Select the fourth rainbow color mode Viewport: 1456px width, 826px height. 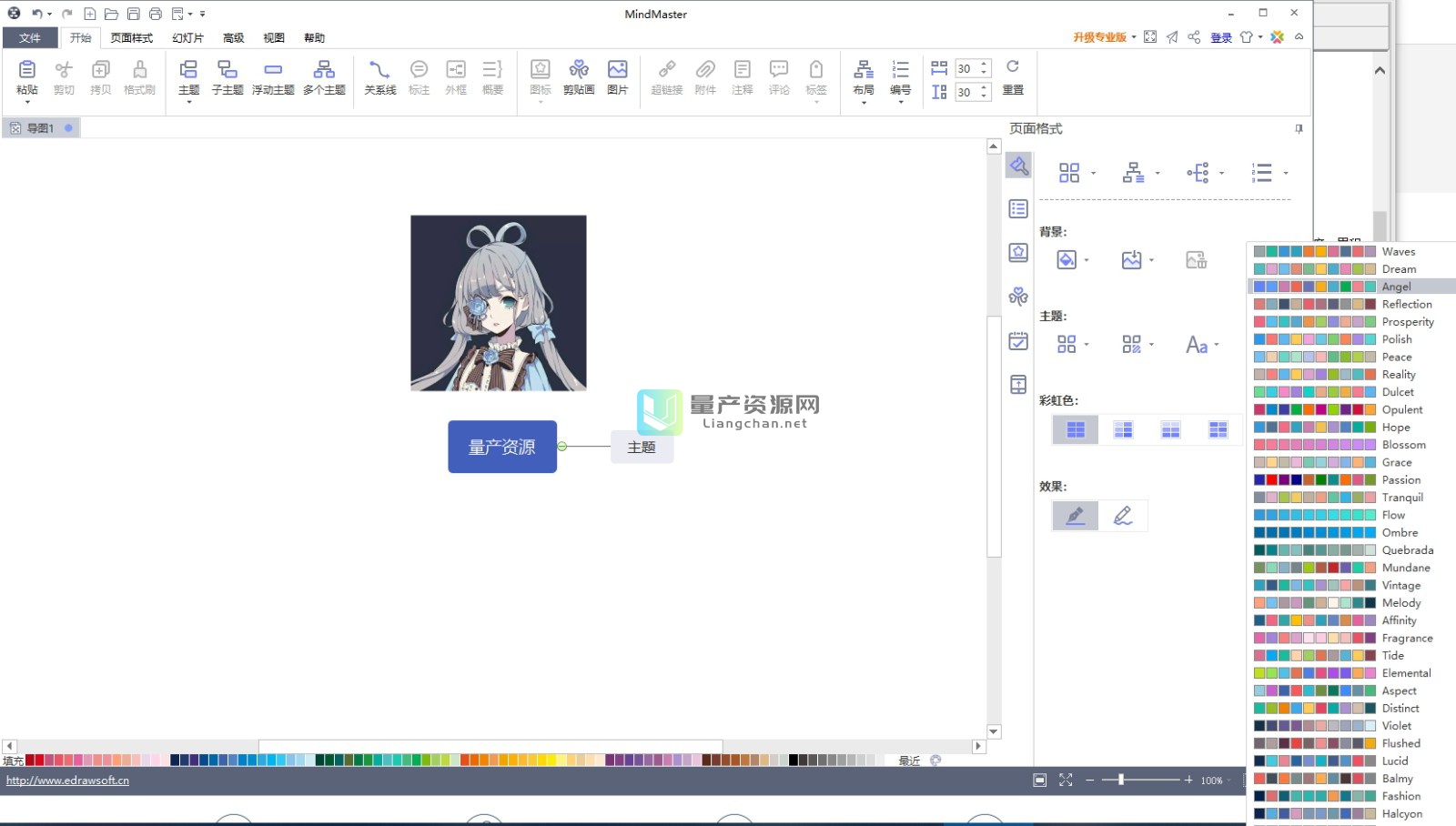(1218, 429)
